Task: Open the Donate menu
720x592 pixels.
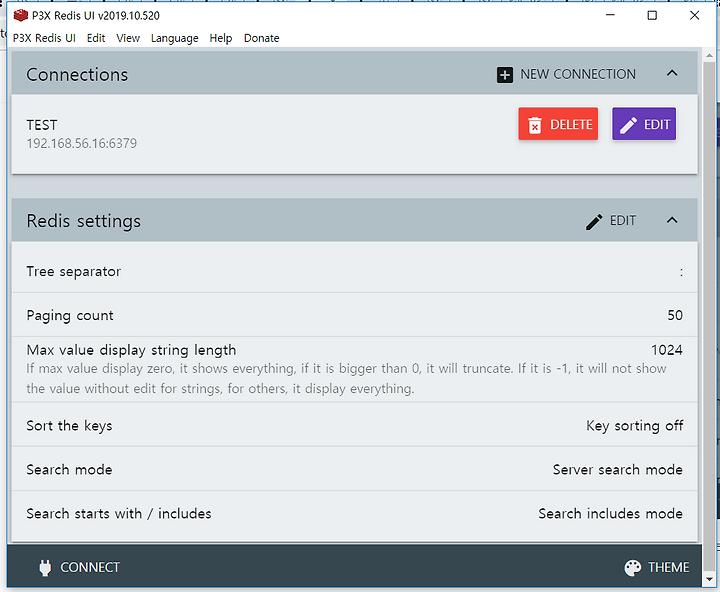Action: (261, 38)
